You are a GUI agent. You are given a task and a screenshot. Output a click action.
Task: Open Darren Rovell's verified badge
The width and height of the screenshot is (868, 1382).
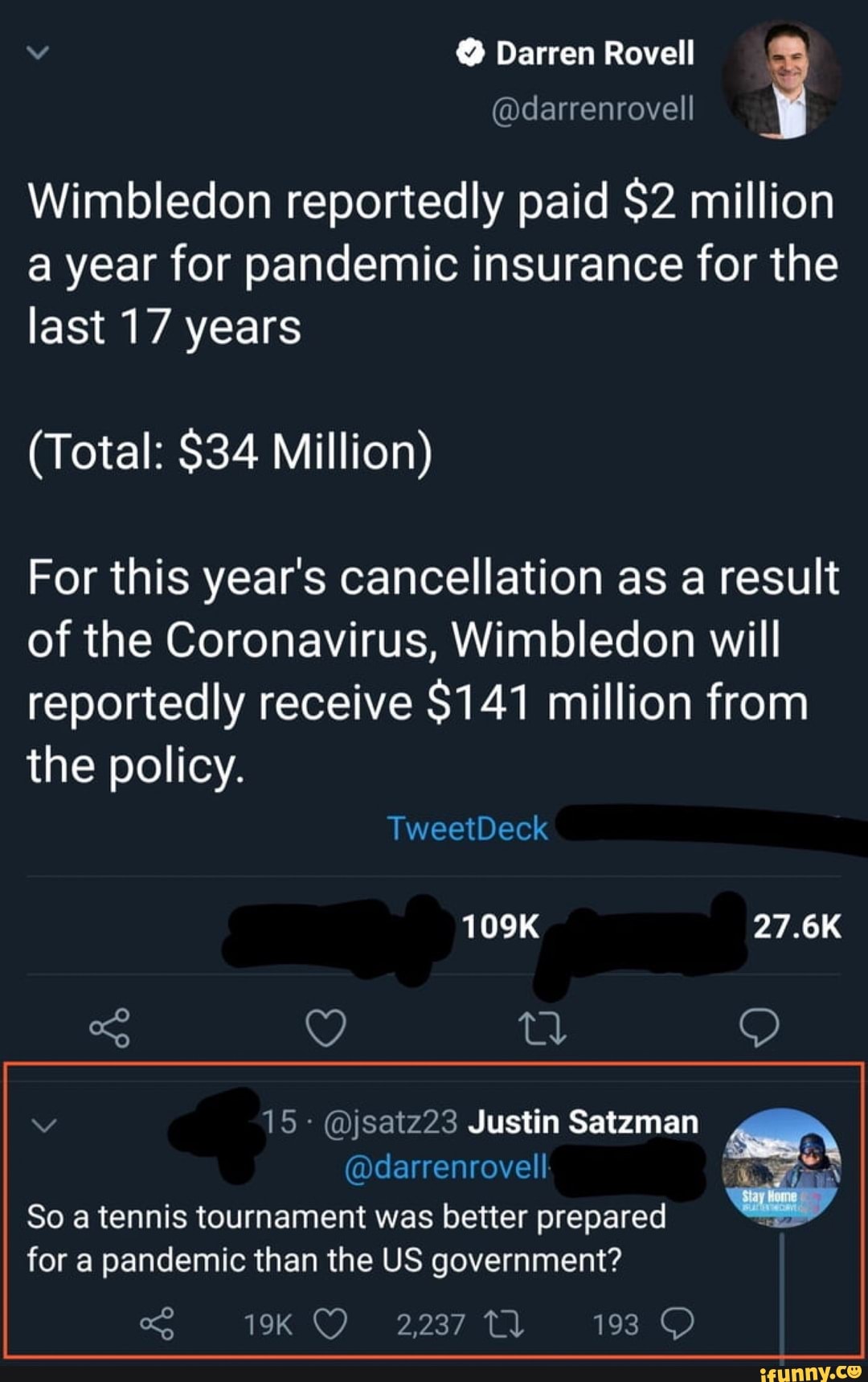coord(469,54)
